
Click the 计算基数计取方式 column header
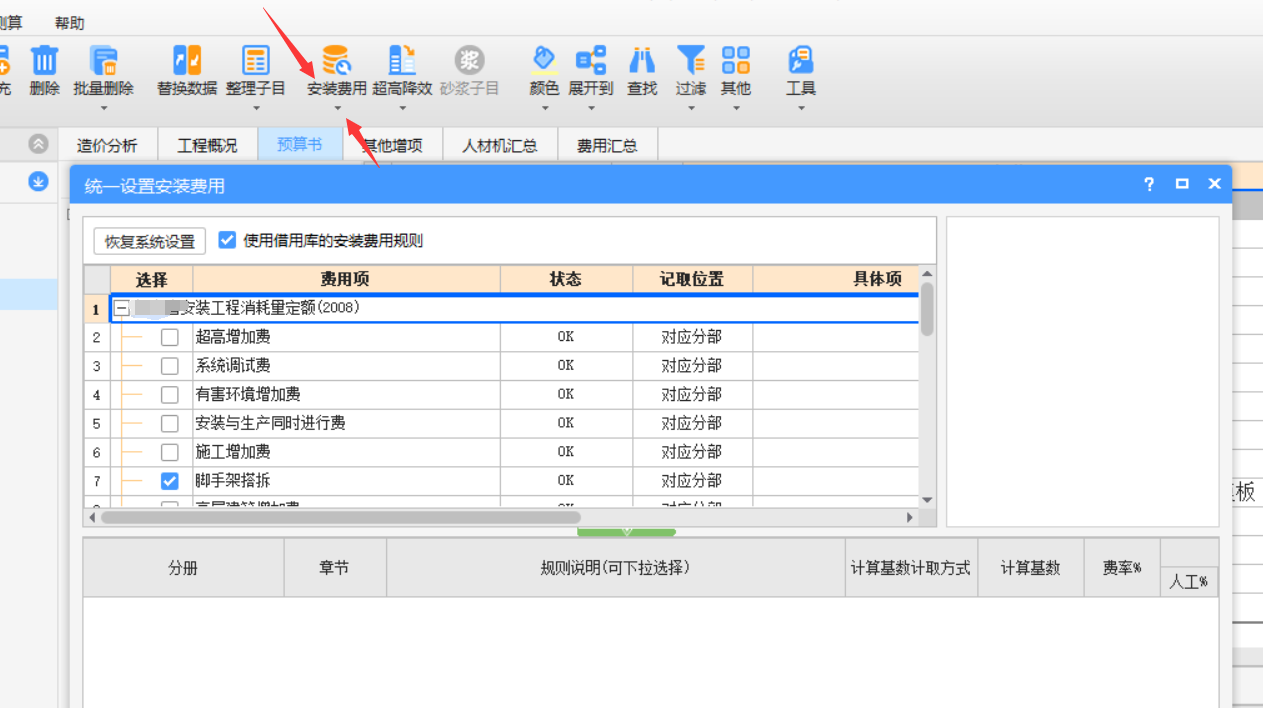pos(911,568)
